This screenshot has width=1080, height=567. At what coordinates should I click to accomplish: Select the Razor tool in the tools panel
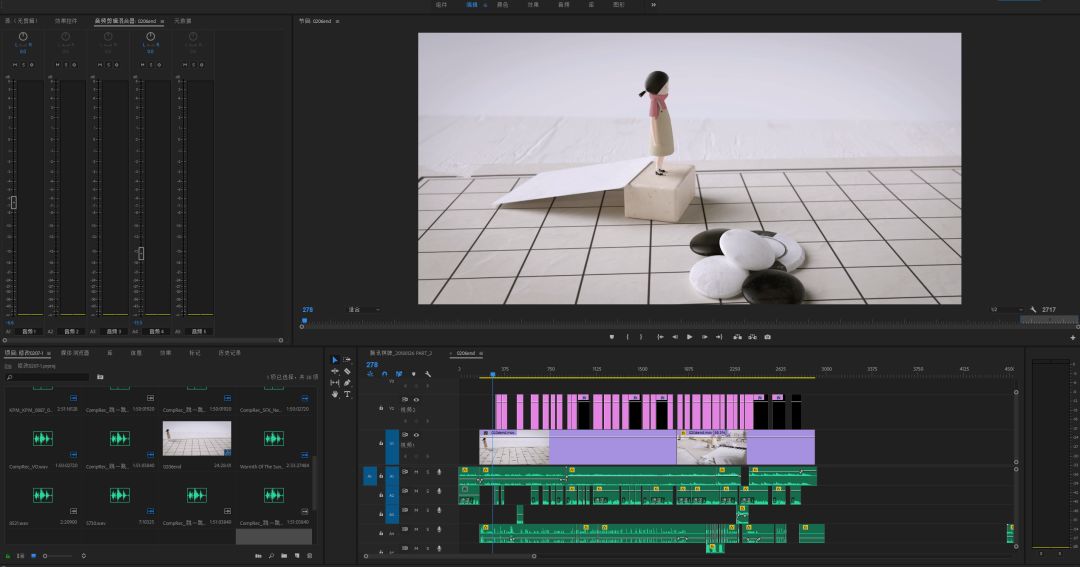(x=347, y=371)
